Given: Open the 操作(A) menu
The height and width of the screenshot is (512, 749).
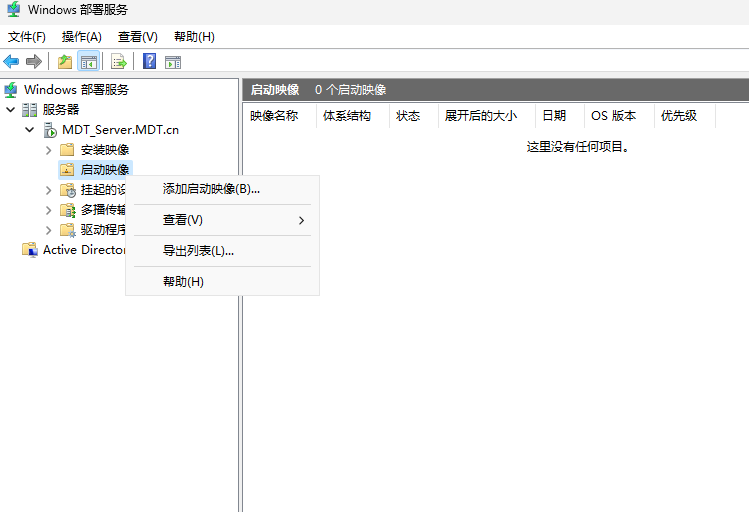Looking at the screenshot, I should [x=82, y=37].
